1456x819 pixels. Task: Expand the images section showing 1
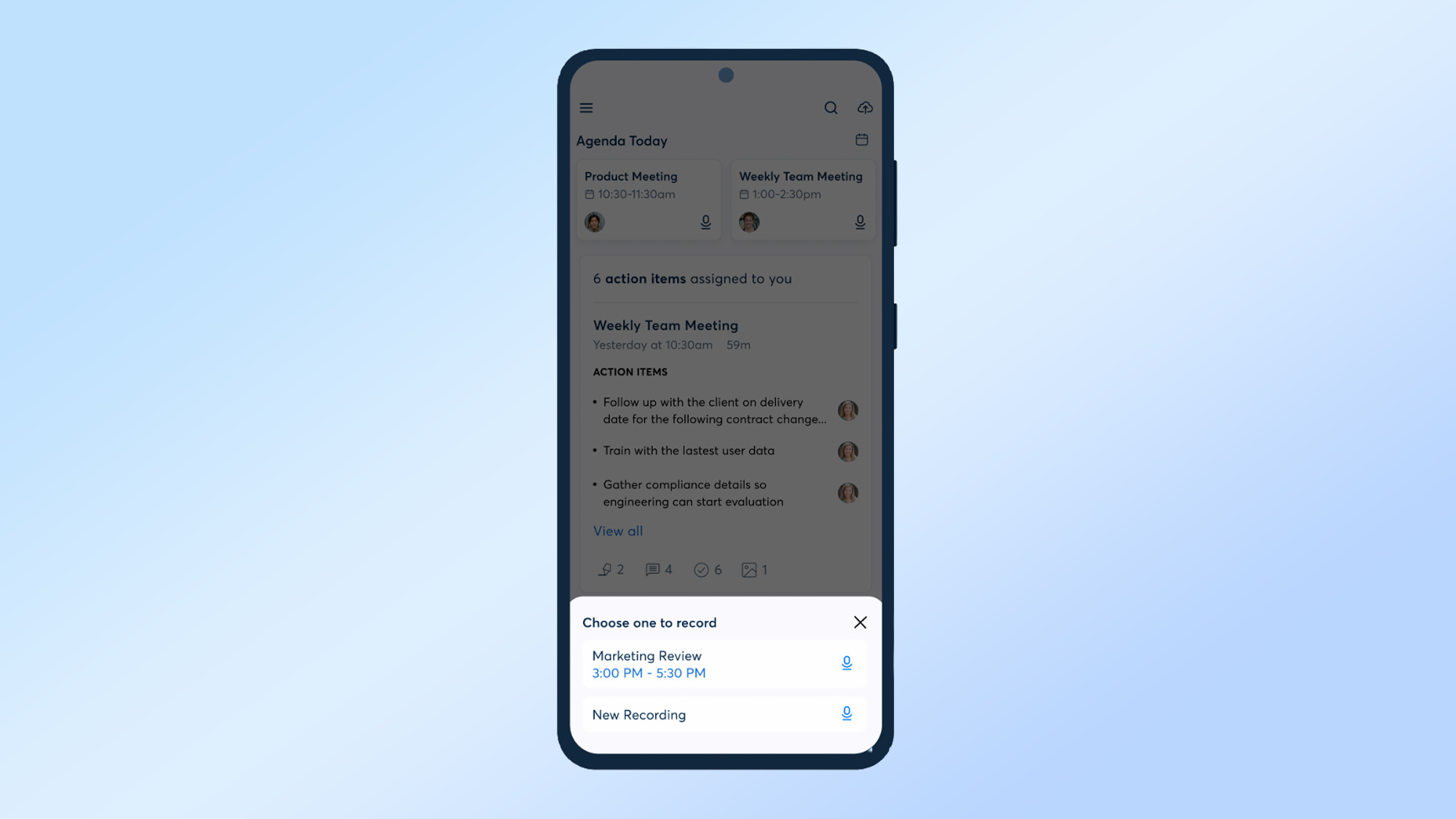pos(755,569)
